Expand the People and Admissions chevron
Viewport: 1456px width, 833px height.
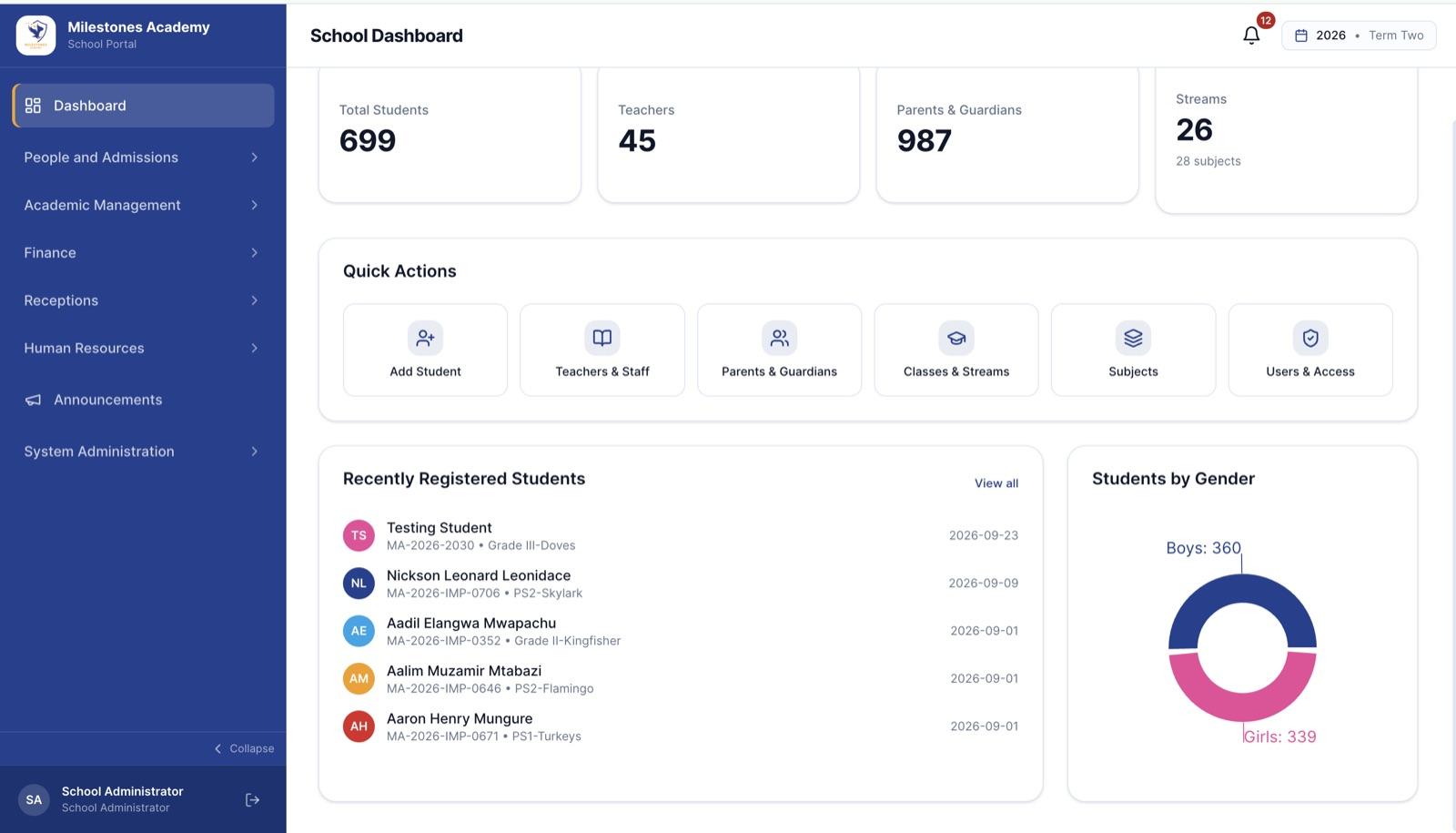pyautogui.click(x=255, y=157)
